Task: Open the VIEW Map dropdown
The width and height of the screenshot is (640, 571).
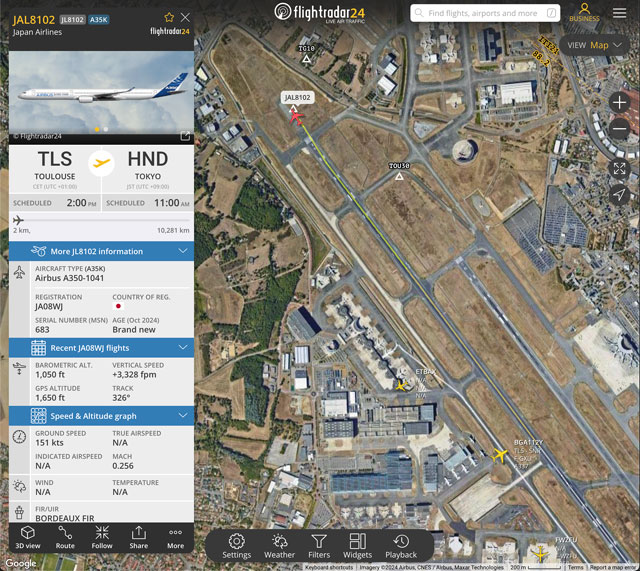Action: 600,45
